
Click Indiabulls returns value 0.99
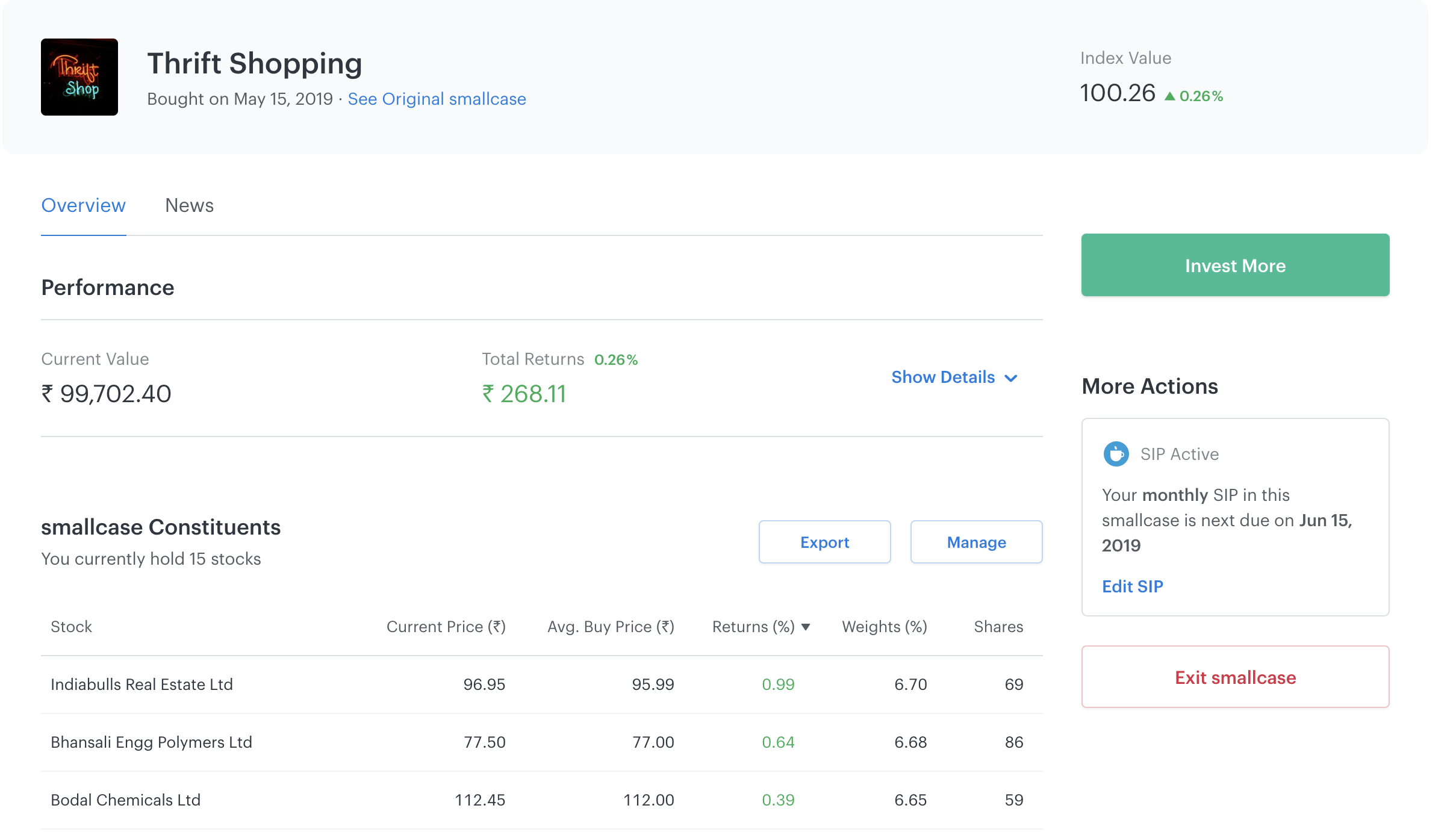(x=778, y=685)
